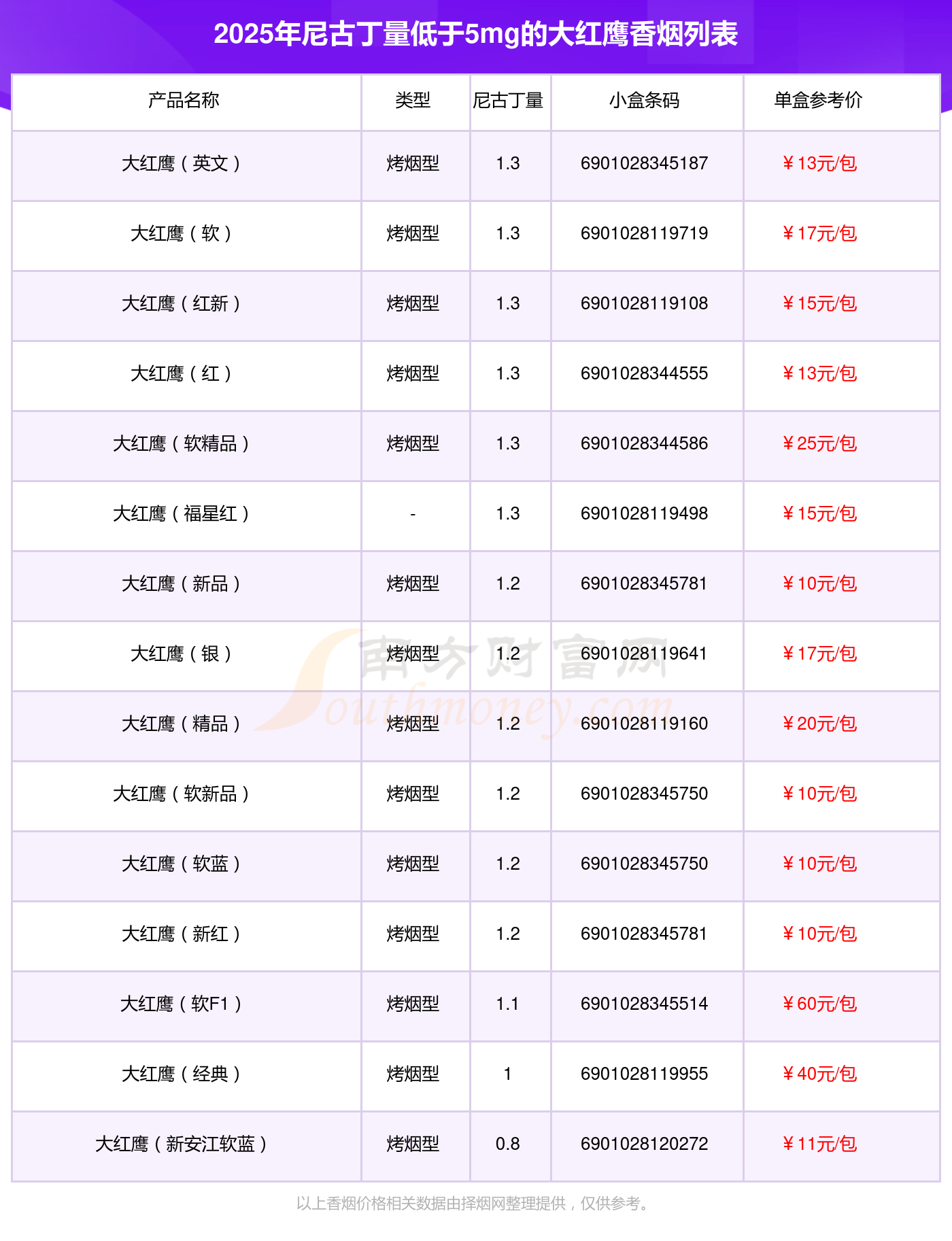The width and height of the screenshot is (952, 1241).
Task: Select the 大红鹰（福星红） row name
Action: coord(181,514)
